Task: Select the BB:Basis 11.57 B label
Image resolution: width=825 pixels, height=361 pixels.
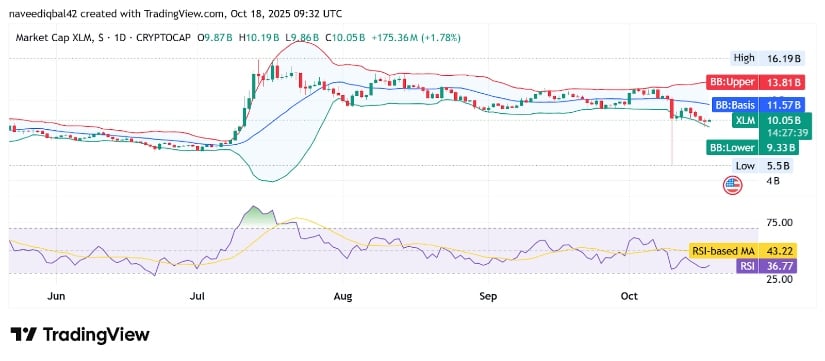Action: pos(758,105)
